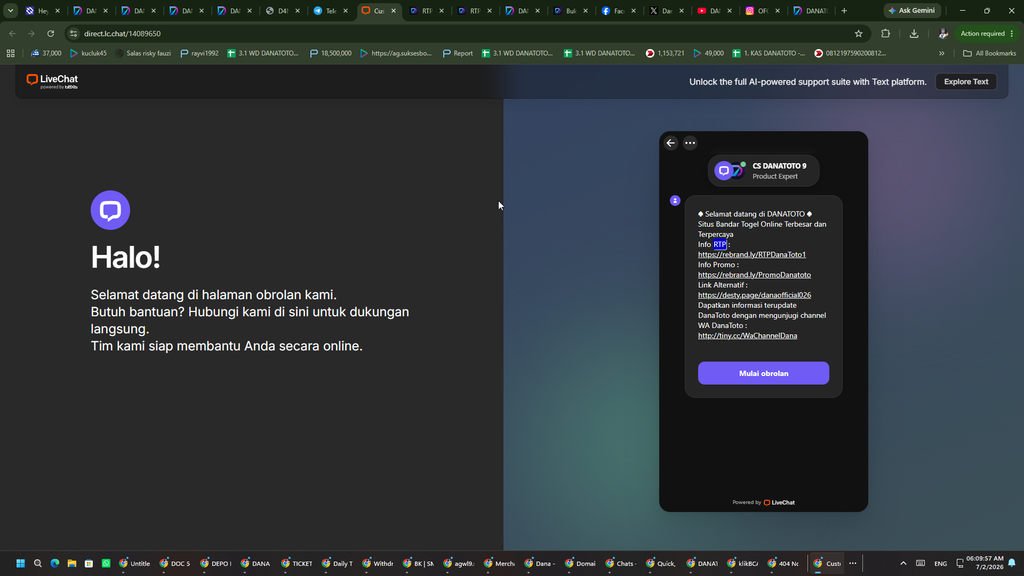Screen dimensions: 1024x576
Task: Bookmark this page with the star icon
Action: pyautogui.click(x=858, y=33)
